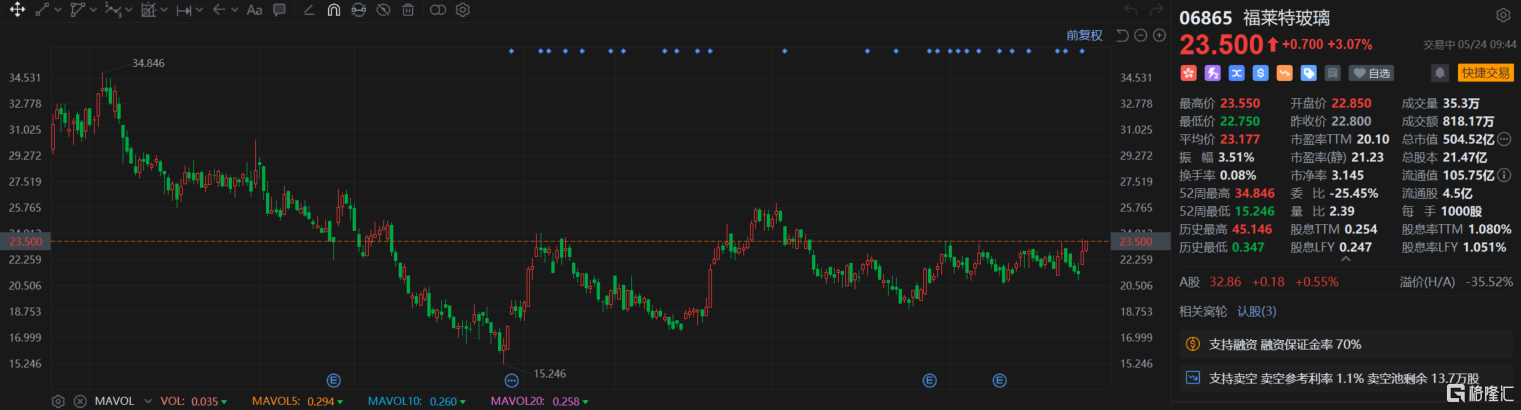
Task: Select the arrow marker tool
Action: coord(218,10)
